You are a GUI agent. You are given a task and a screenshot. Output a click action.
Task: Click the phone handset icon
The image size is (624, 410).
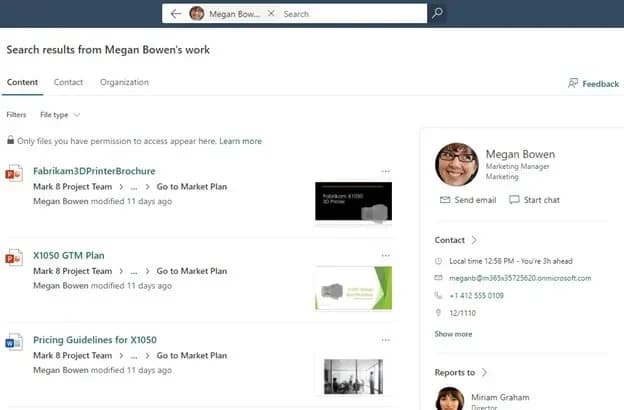[x=438, y=295]
